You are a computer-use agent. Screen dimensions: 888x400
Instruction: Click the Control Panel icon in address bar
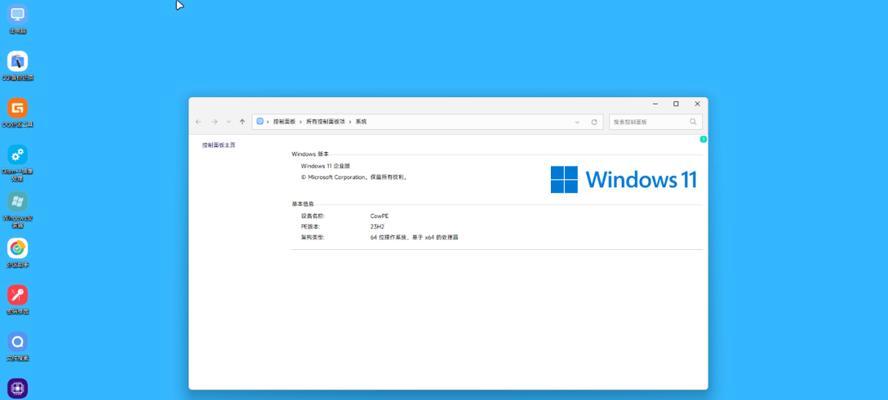pos(260,121)
